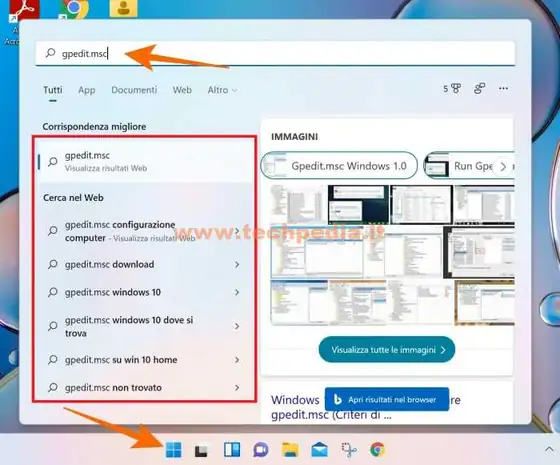Viewport: 560px width, 465px height.
Task: Open the second thumbnail in bottom row
Action: click(x=358, y=302)
